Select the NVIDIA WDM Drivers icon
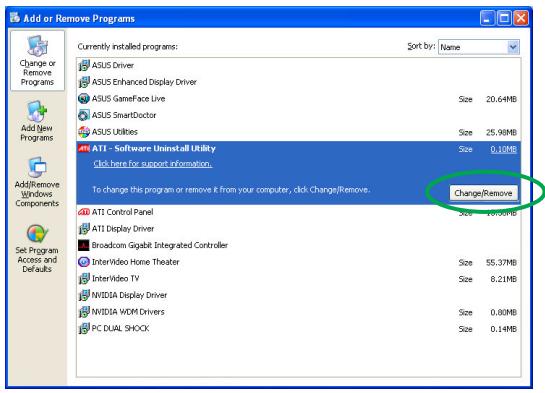The height and width of the screenshot is (393, 545). pyautogui.click(x=84, y=312)
